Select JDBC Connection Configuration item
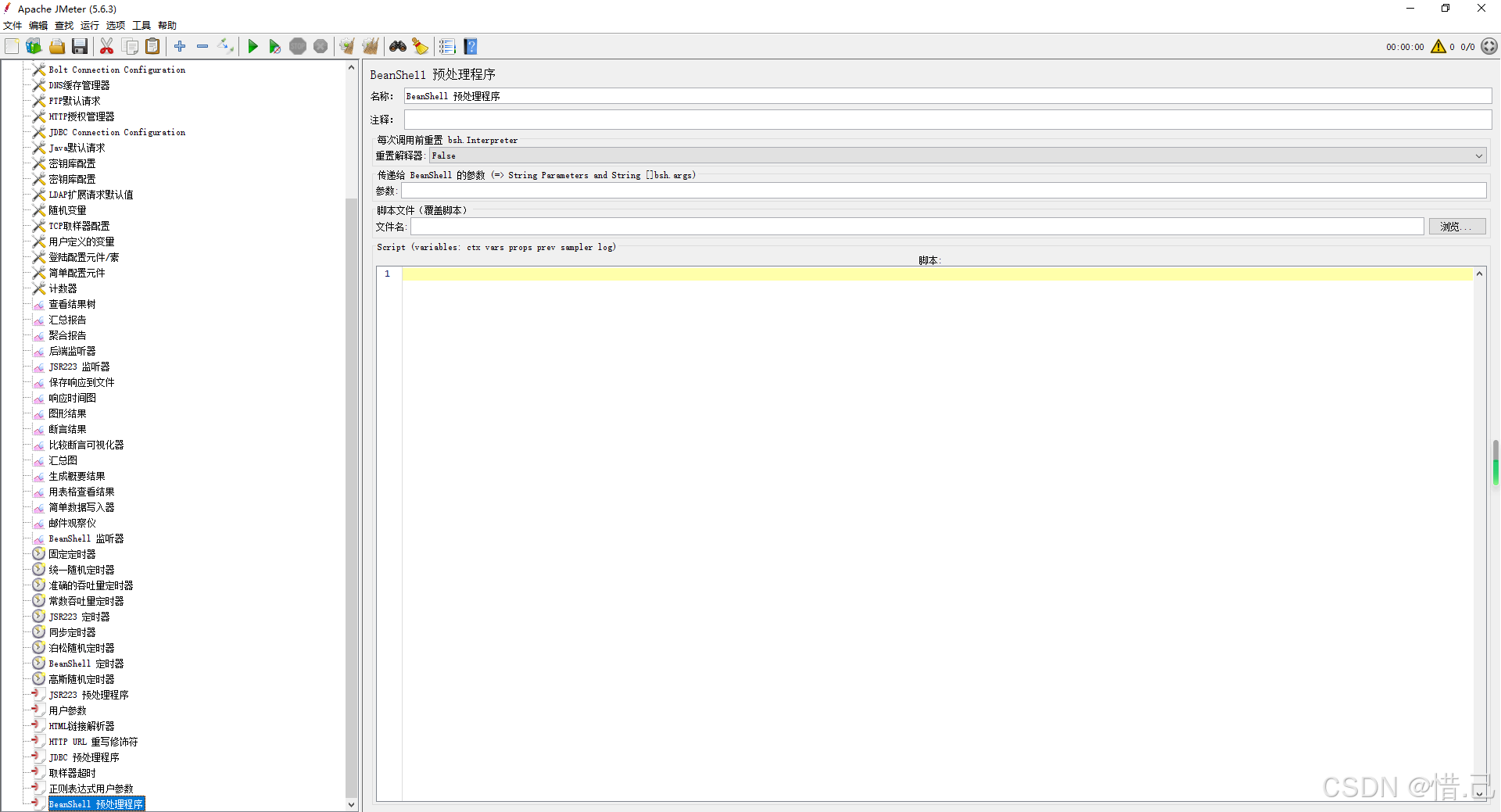Screen dimensions: 1501x812 [117, 132]
